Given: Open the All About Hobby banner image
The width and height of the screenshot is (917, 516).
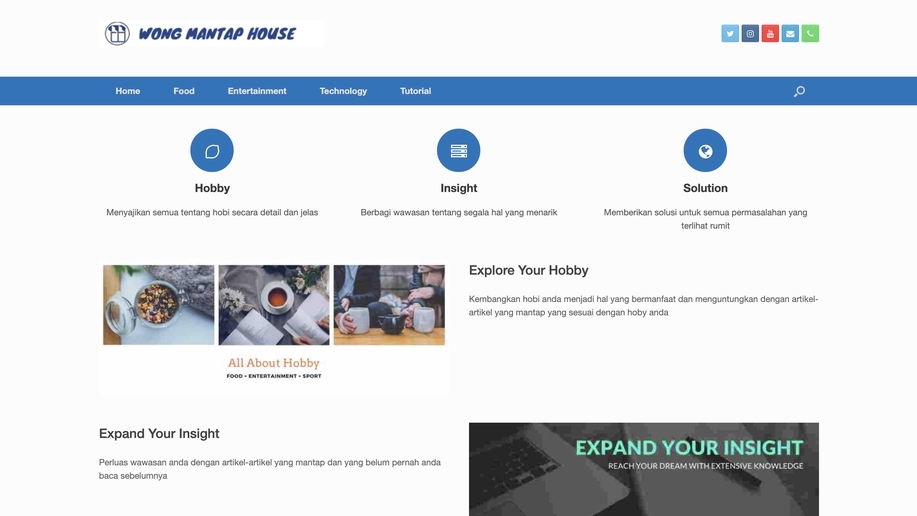Looking at the screenshot, I should point(274,328).
